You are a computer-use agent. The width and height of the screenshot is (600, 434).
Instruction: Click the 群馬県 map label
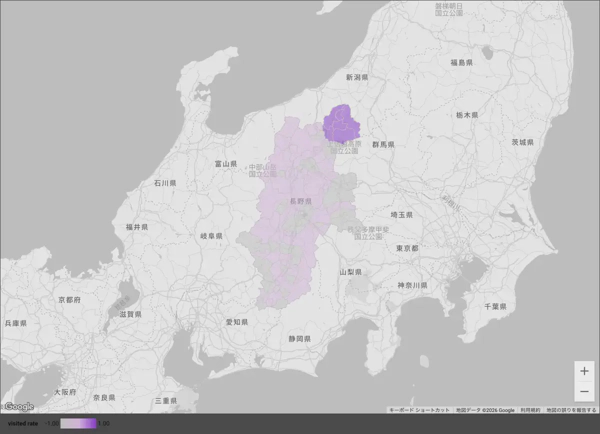383,144
